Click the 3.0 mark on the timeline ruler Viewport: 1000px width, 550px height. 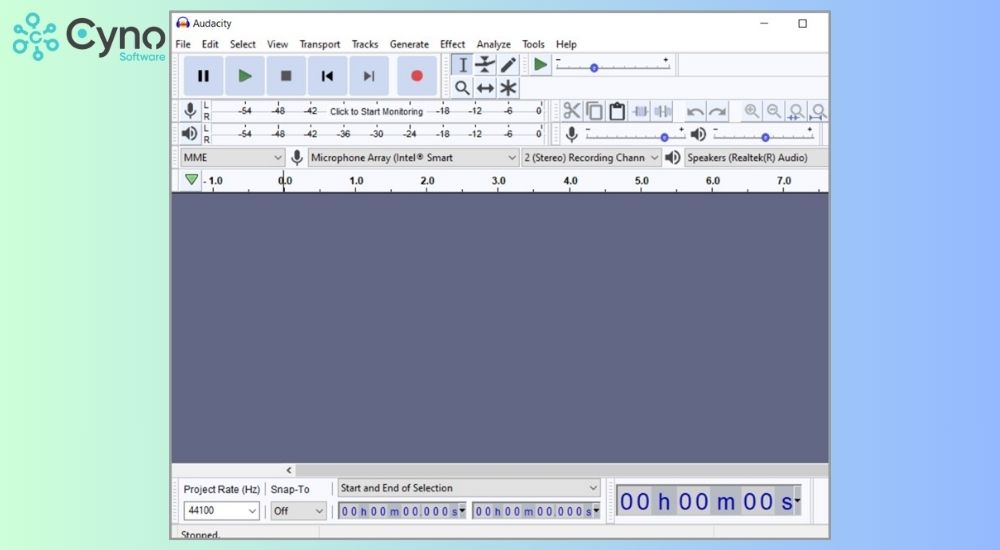[x=499, y=181]
